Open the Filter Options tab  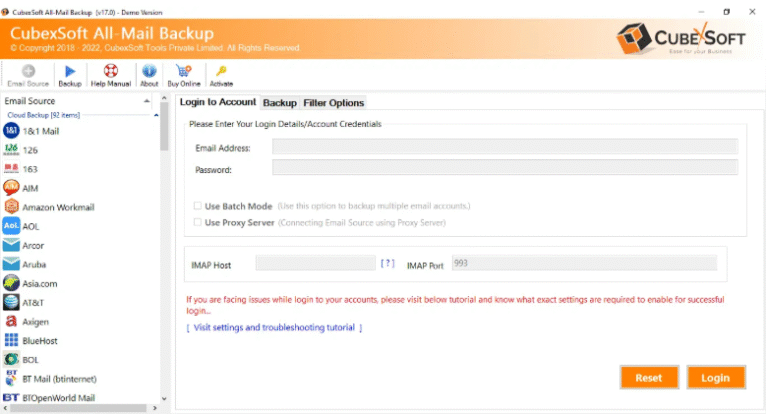coord(334,103)
